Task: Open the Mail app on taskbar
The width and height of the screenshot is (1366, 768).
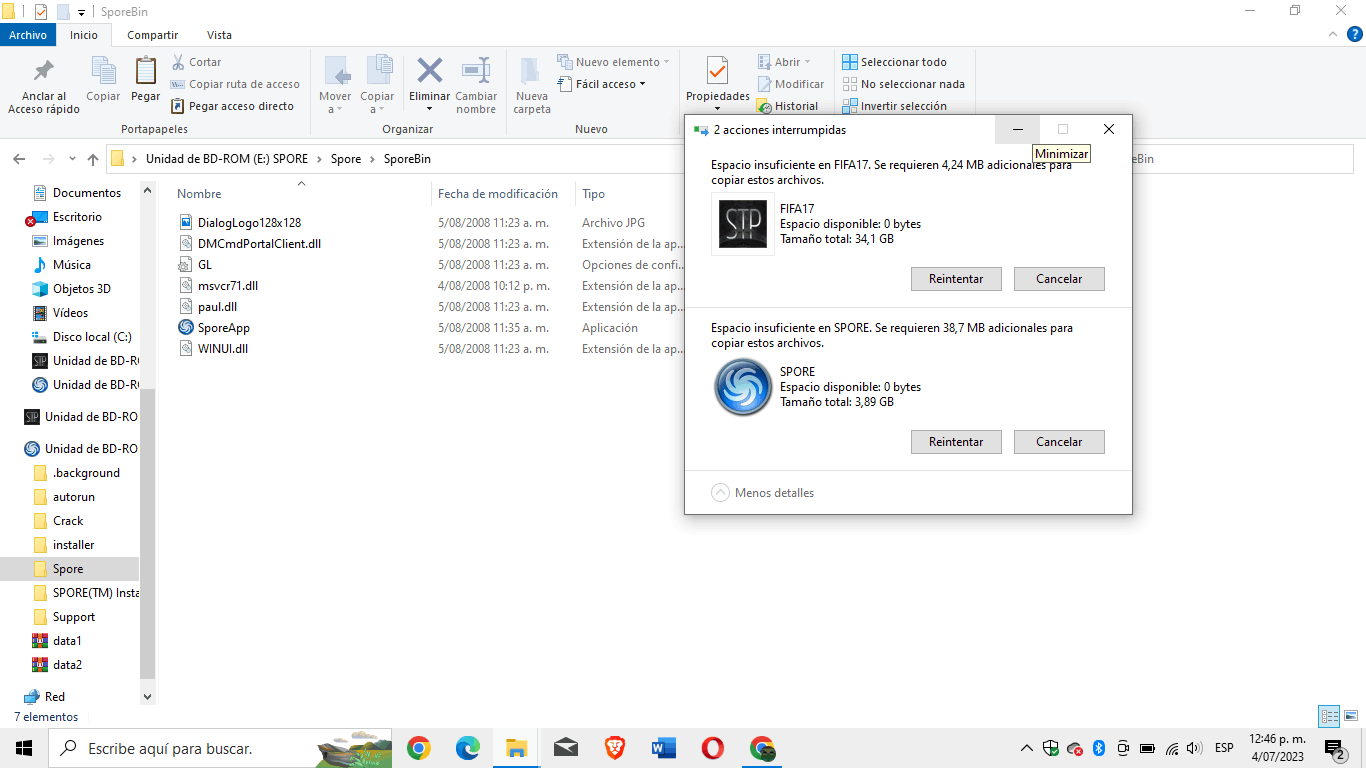Action: 566,748
